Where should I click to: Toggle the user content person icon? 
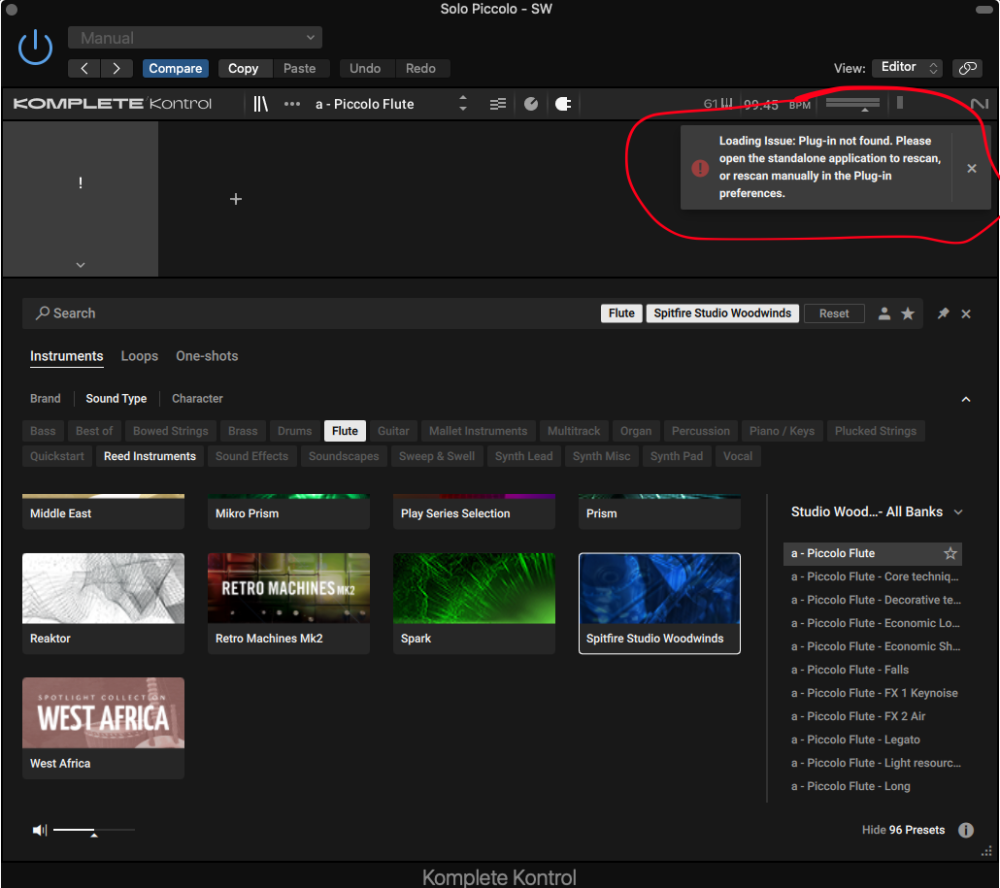point(884,313)
